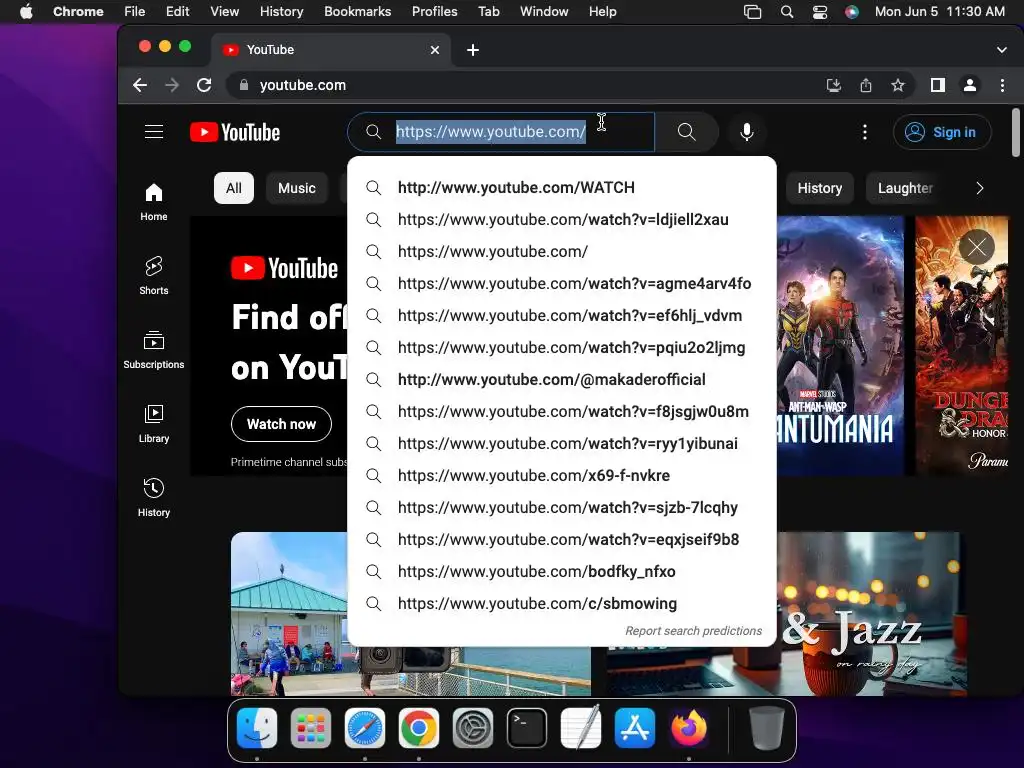Click the search magnifier button beside search box
The image size is (1024, 768).
pyautogui.click(x=686, y=132)
